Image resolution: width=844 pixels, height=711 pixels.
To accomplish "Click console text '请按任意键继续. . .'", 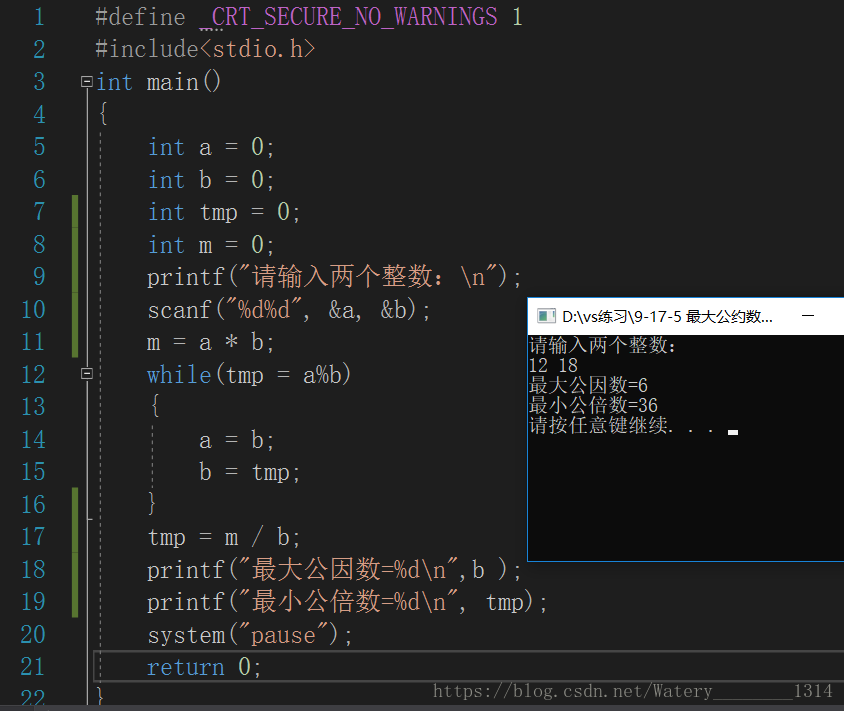I will [x=622, y=425].
